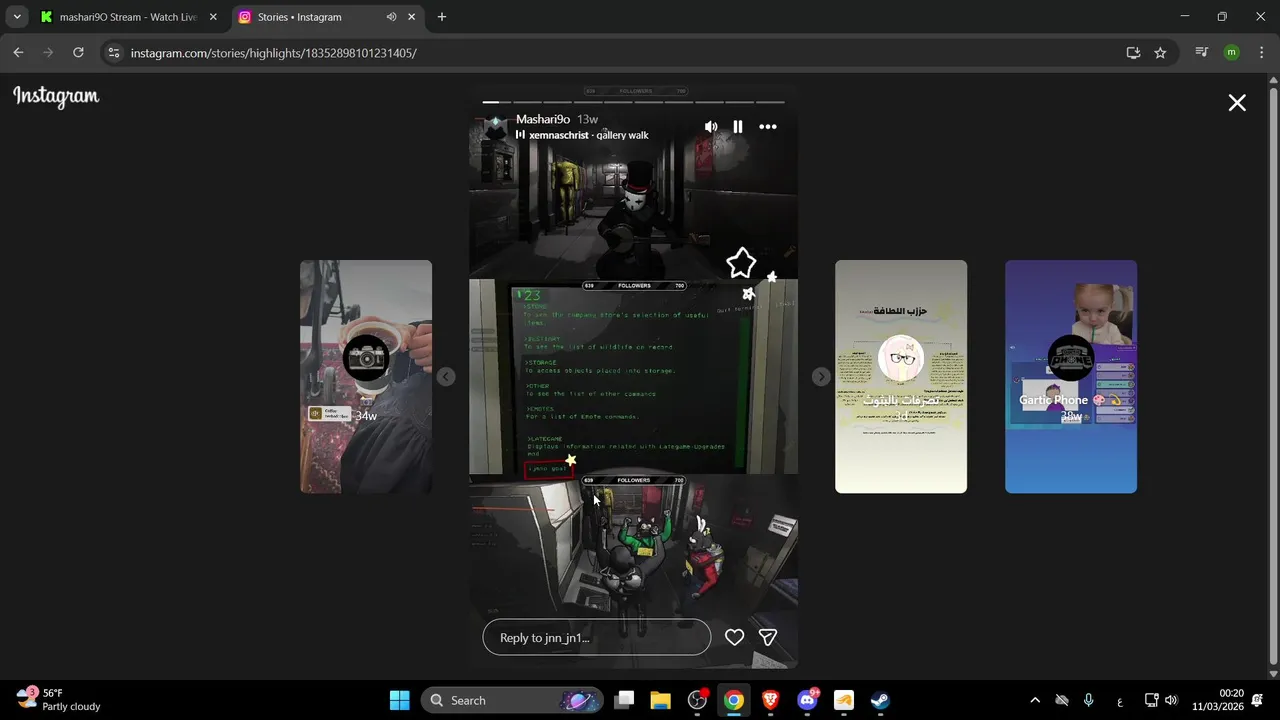View site information icon in address bar
Screen dimensions: 1280x720
click(114, 53)
